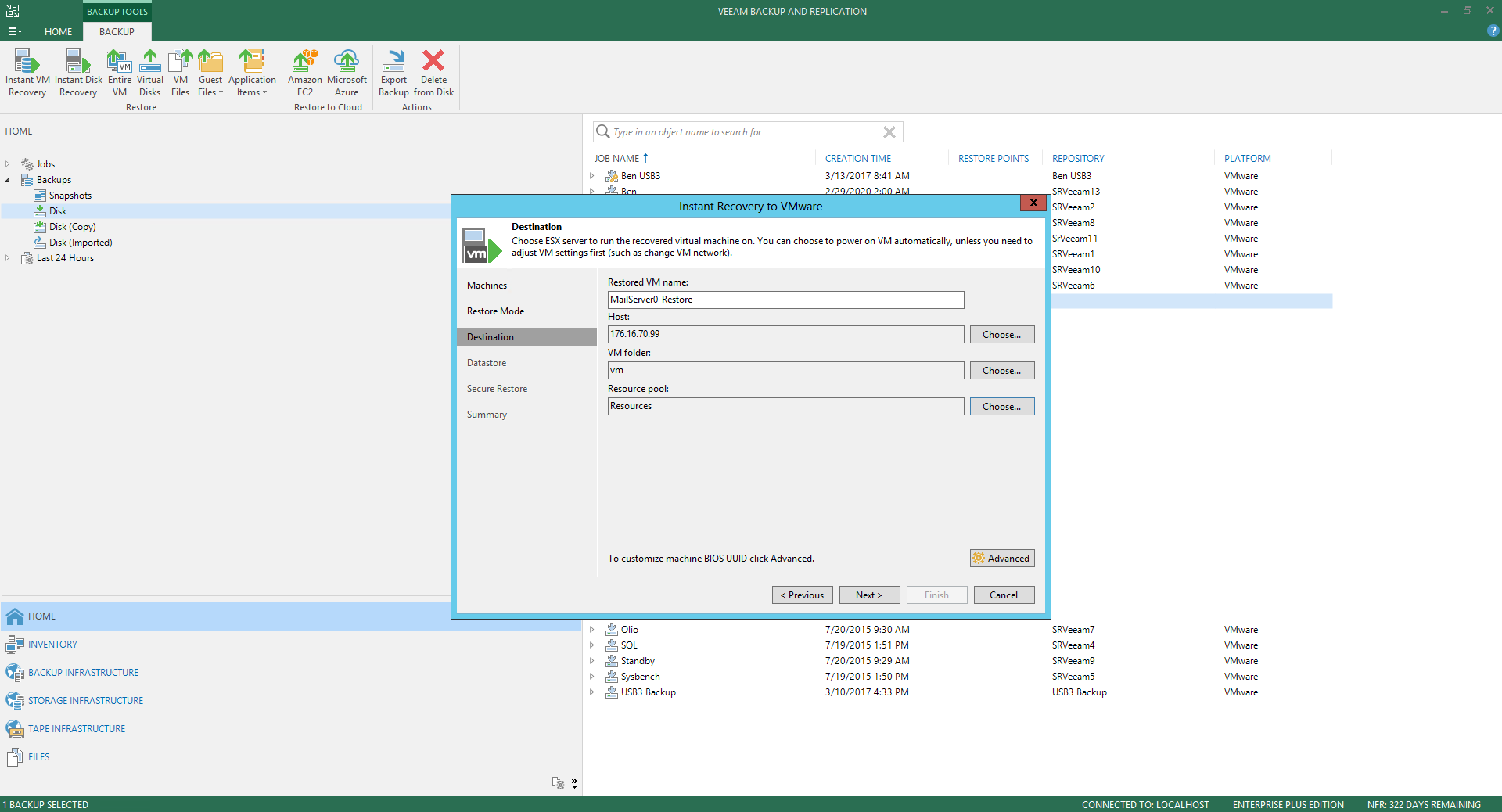Viewport: 1502px width, 812px height.
Task: Open the Backup Infrastructure view
Action: 83,673
